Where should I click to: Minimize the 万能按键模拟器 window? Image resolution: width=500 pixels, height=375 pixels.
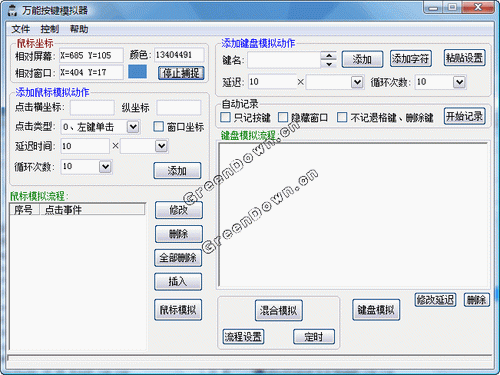(x=433, y=7)
